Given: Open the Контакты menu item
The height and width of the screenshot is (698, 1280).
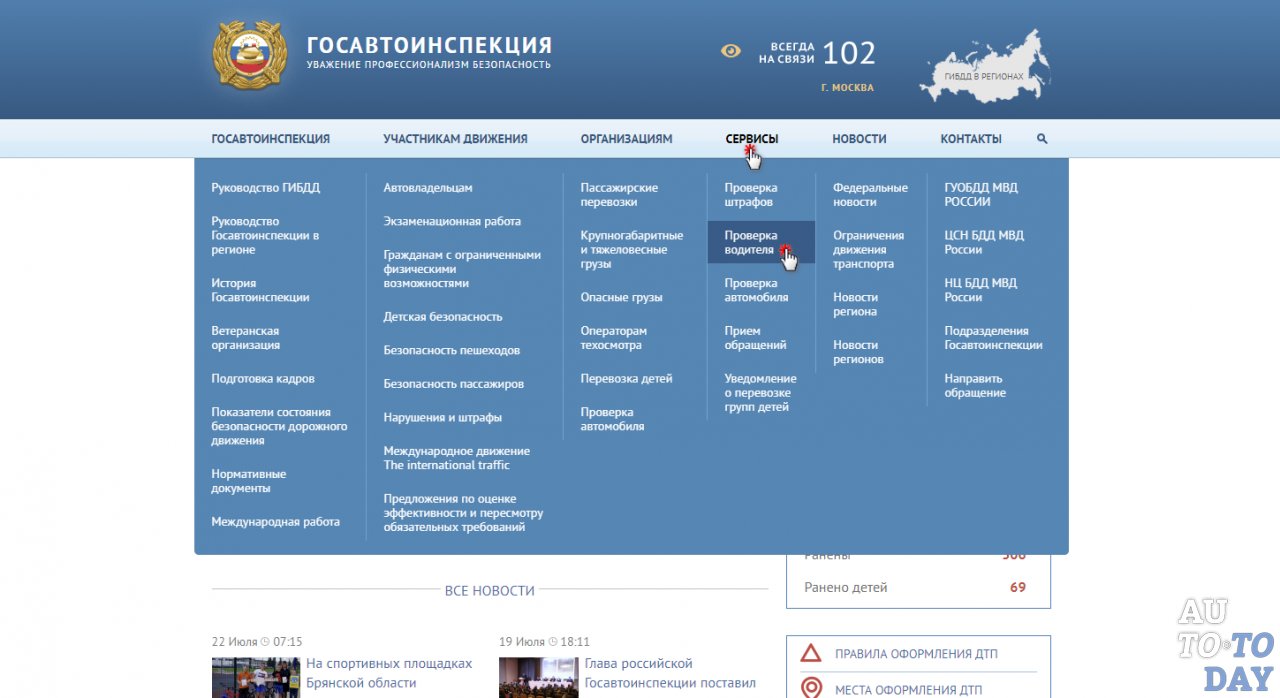Looking at the screenshot, I should pyautogui.click(x=971, y=139).
